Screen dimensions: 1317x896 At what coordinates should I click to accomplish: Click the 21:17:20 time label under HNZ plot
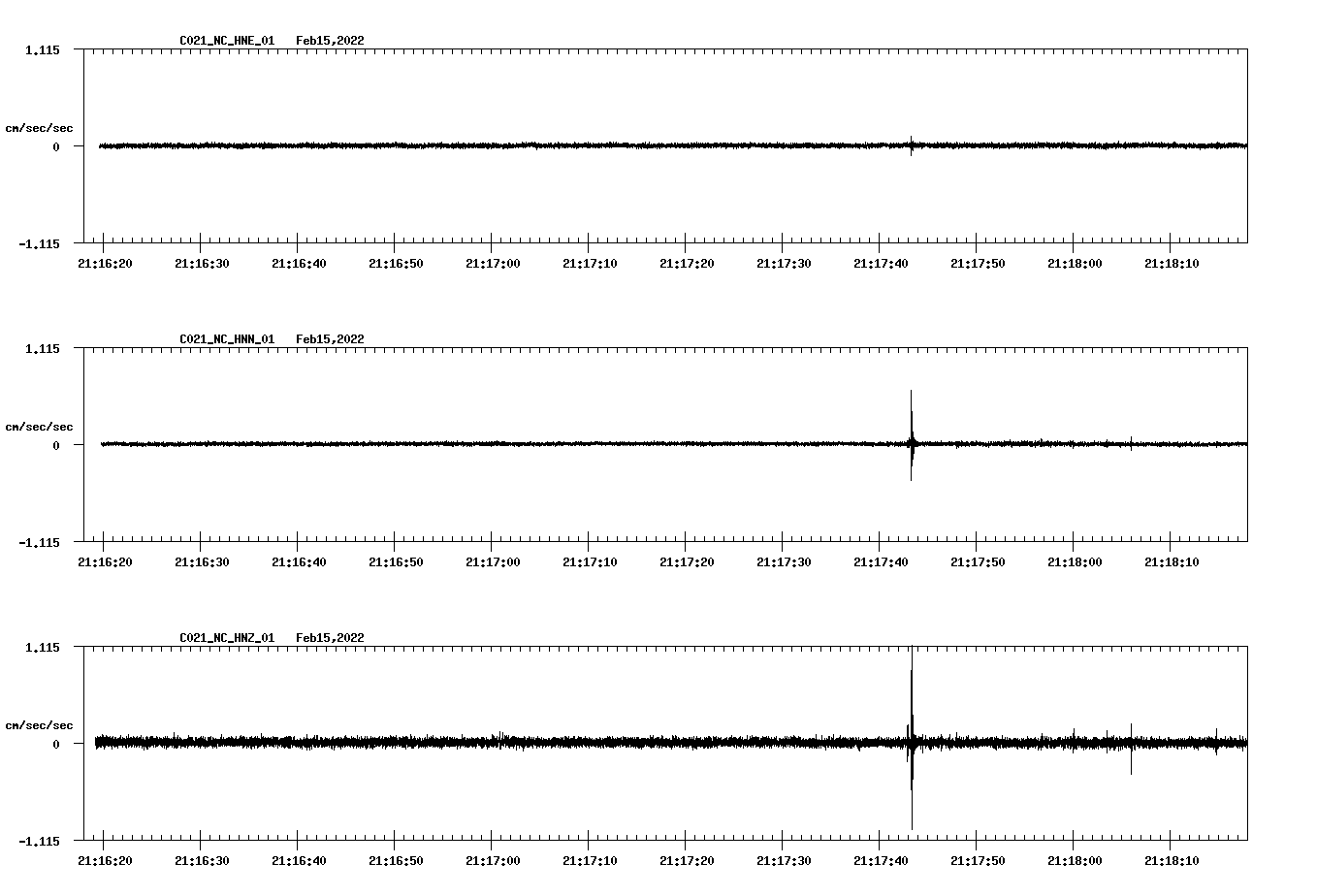click(x=687, y=861)
